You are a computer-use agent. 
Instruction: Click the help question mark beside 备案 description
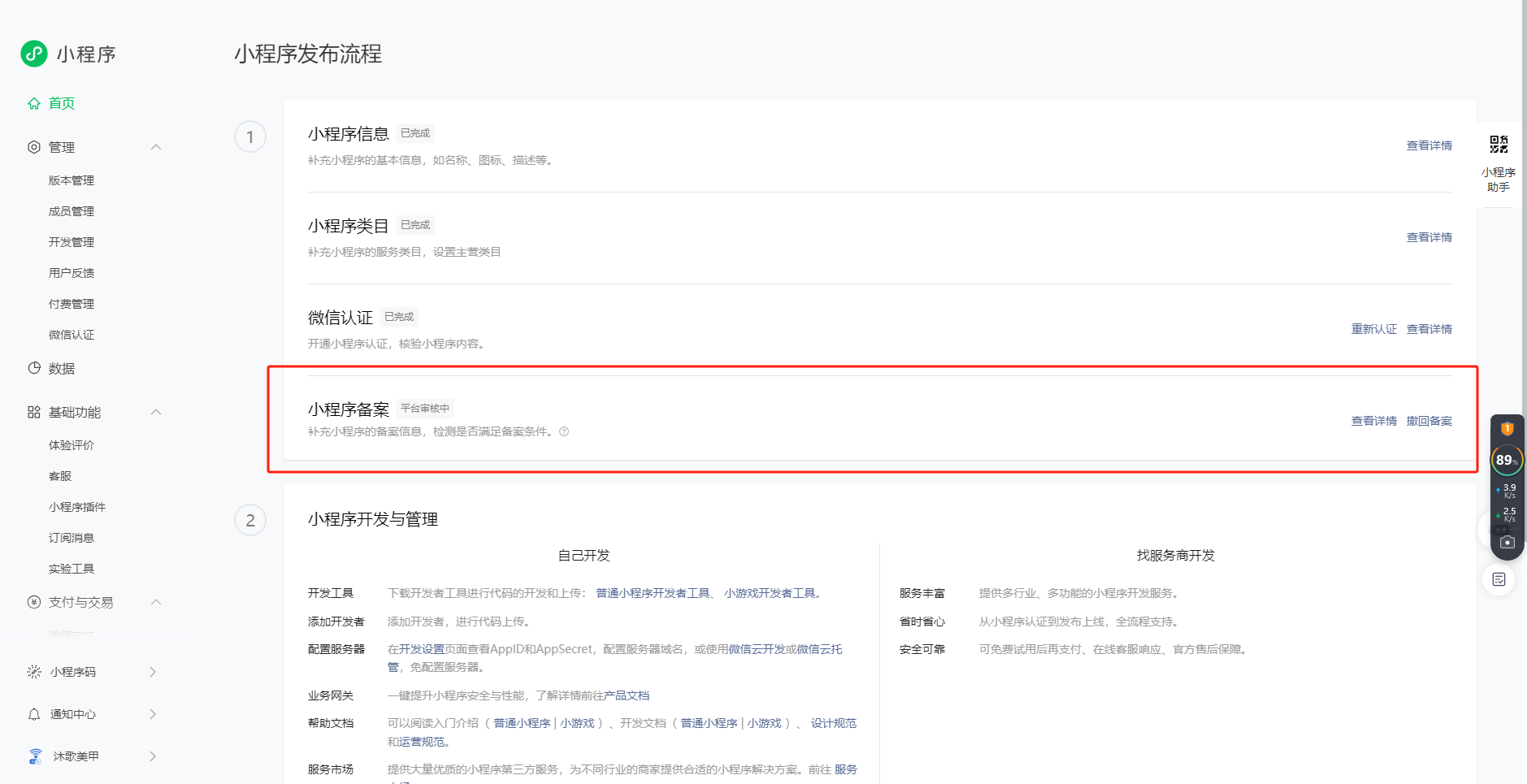coord(564,431)
